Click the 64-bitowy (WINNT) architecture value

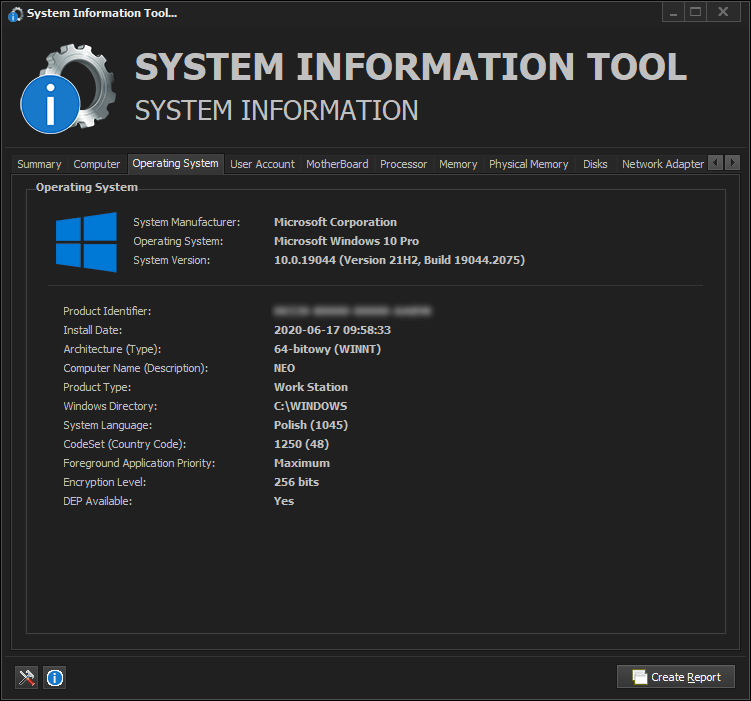[328, 349]
